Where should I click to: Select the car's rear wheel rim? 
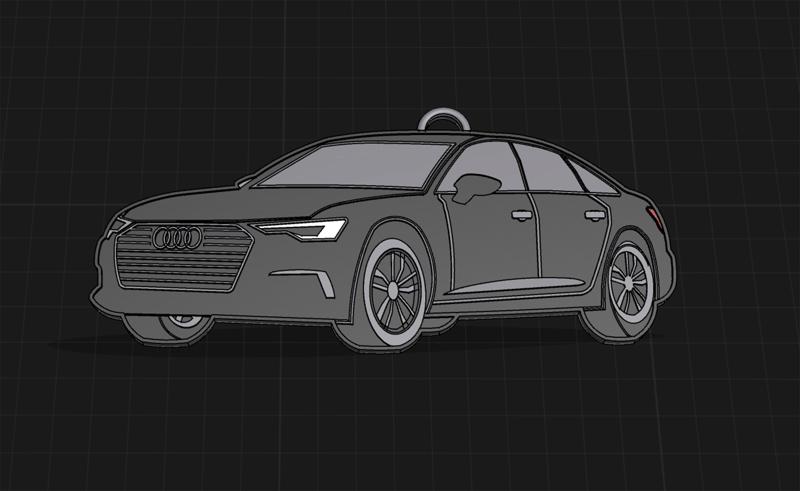point(631,283)
